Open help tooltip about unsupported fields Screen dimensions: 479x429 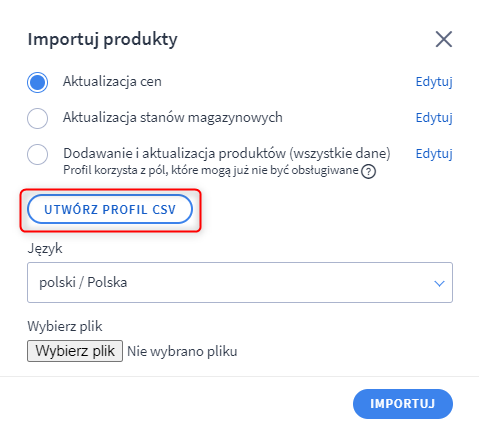coord(368,172)
